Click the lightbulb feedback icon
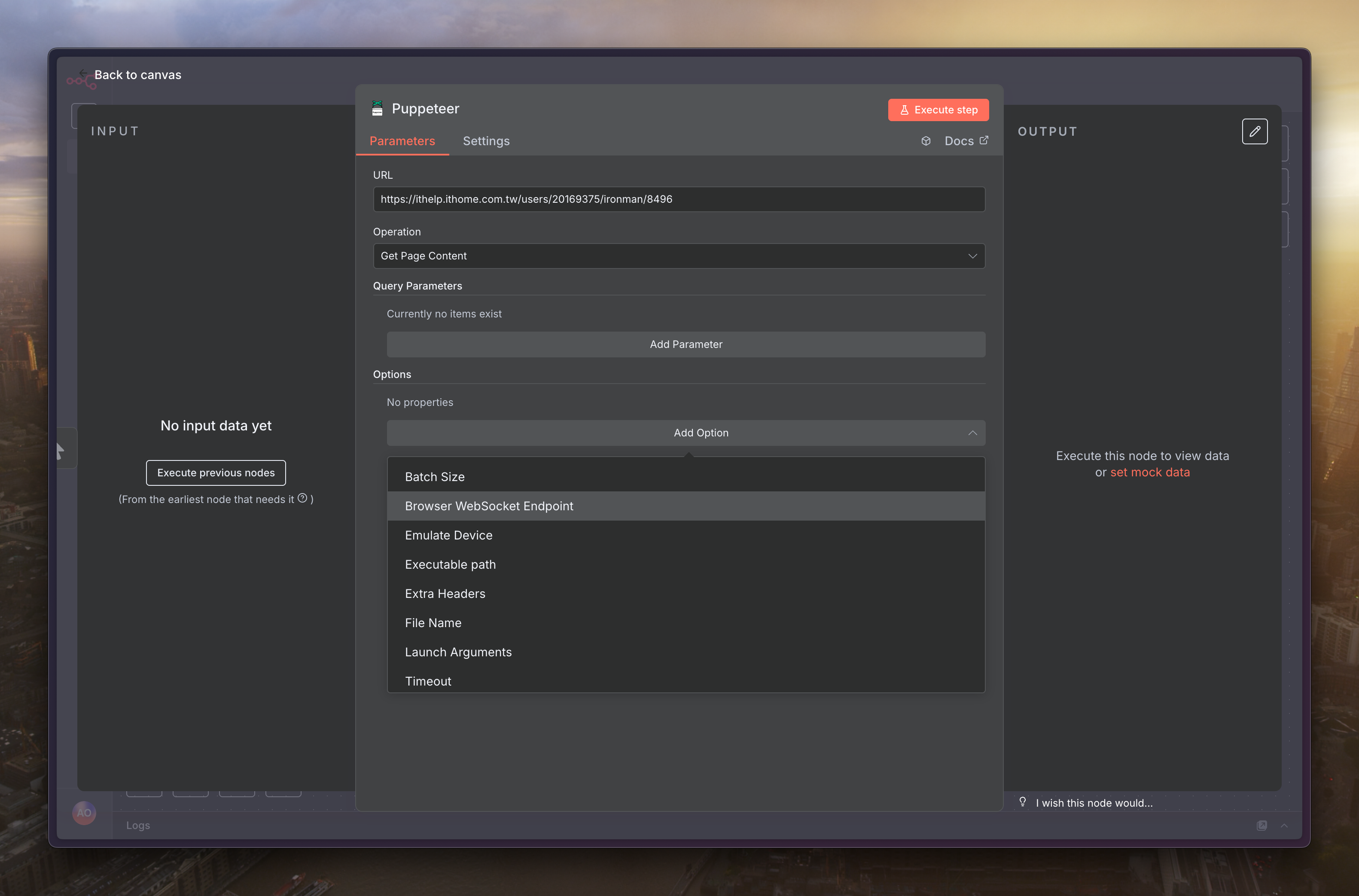The height and width of the screenshot is (896, 1359). coord(1023,802)
